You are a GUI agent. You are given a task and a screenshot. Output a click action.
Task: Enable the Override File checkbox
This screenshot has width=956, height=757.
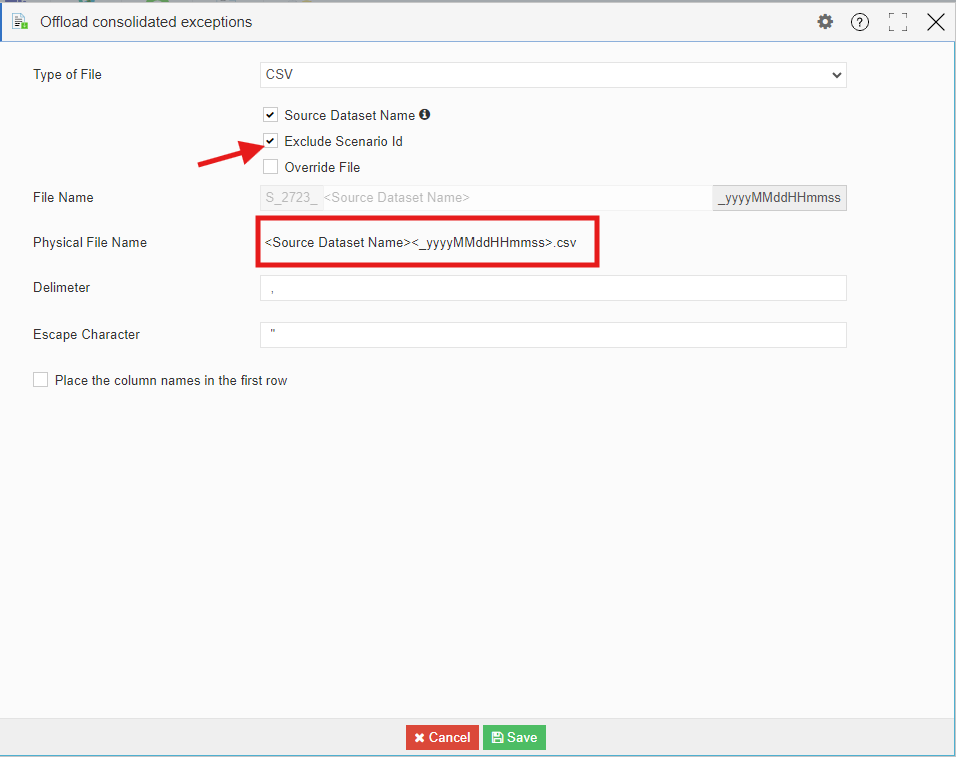click(270, 167)
